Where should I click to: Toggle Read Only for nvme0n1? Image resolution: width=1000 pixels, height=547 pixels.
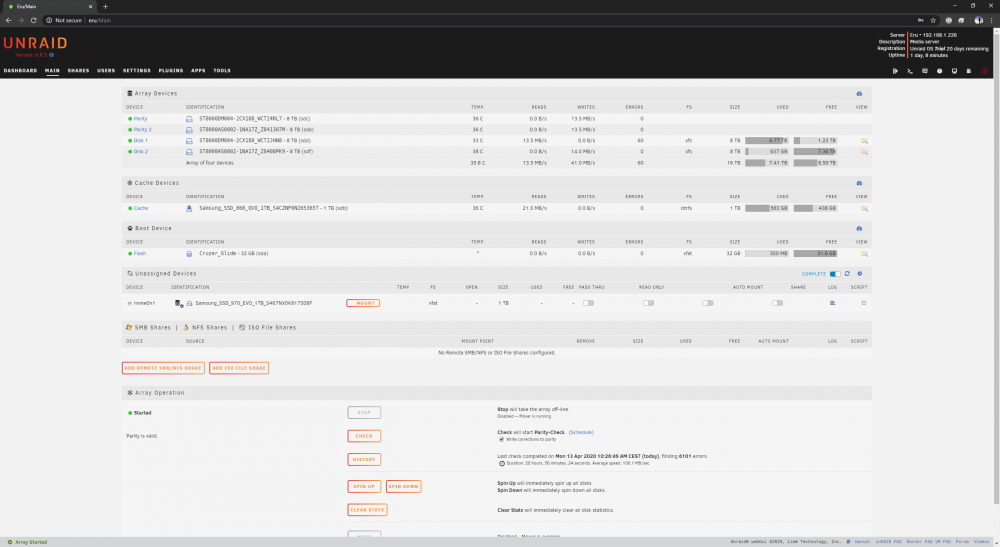click(648, 303)
